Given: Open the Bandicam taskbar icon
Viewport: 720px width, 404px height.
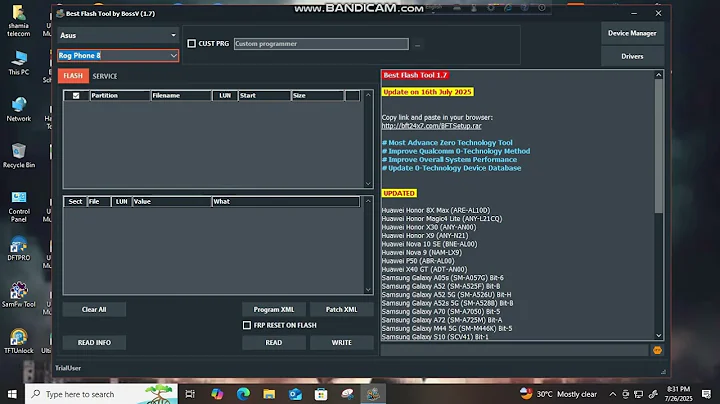Looking at the screenshot, I should point(347,394).
